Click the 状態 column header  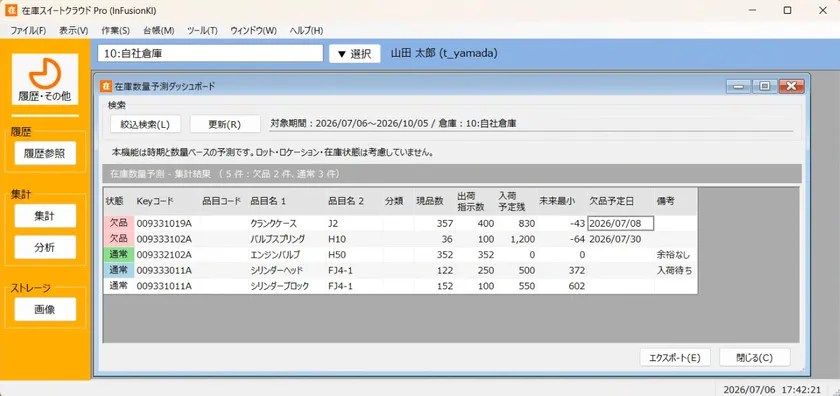[x=118, y=201]
